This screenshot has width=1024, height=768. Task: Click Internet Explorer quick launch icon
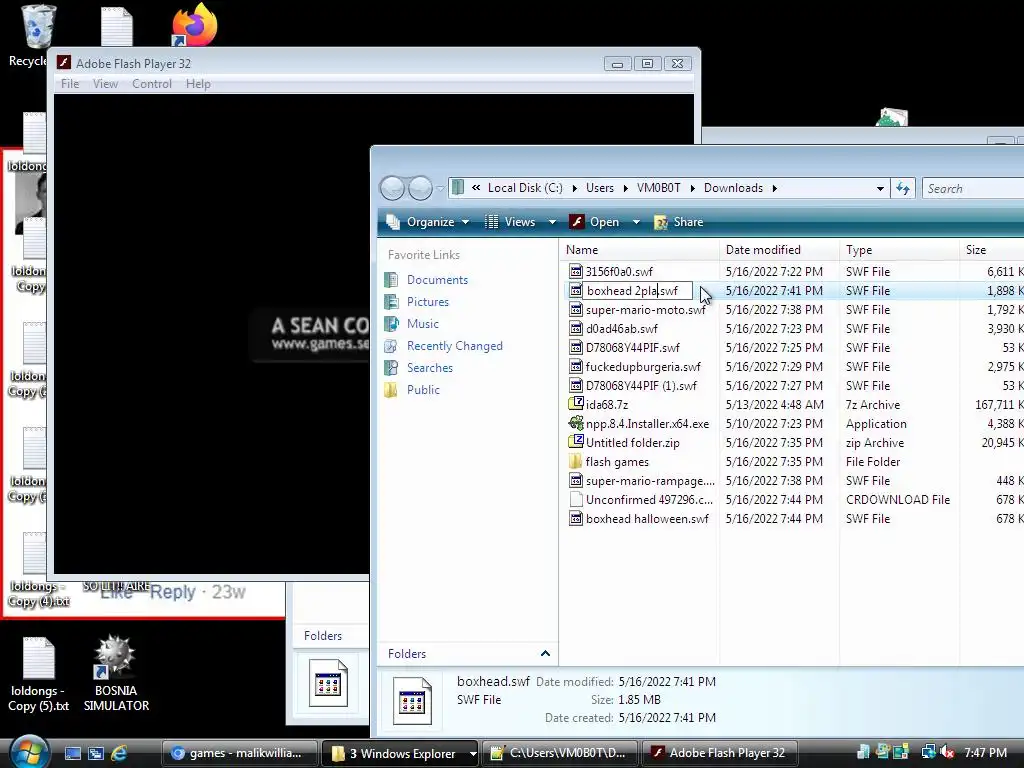click(x=119, y=753)
